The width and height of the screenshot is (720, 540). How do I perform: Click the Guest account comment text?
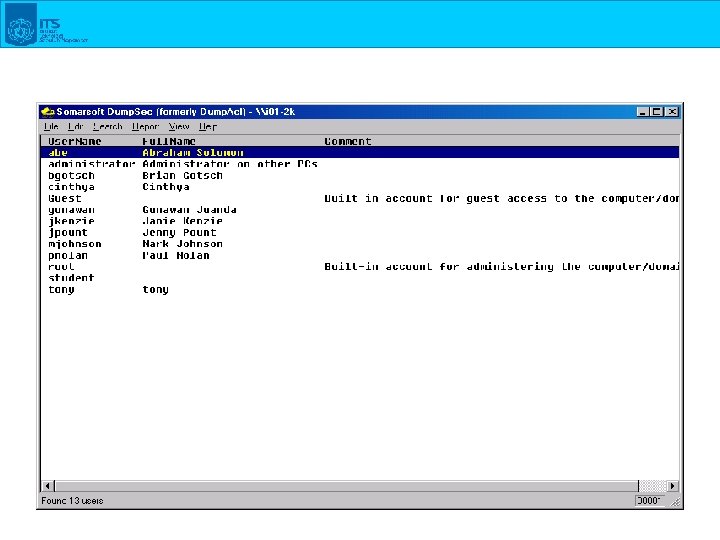tap(501, 198)
